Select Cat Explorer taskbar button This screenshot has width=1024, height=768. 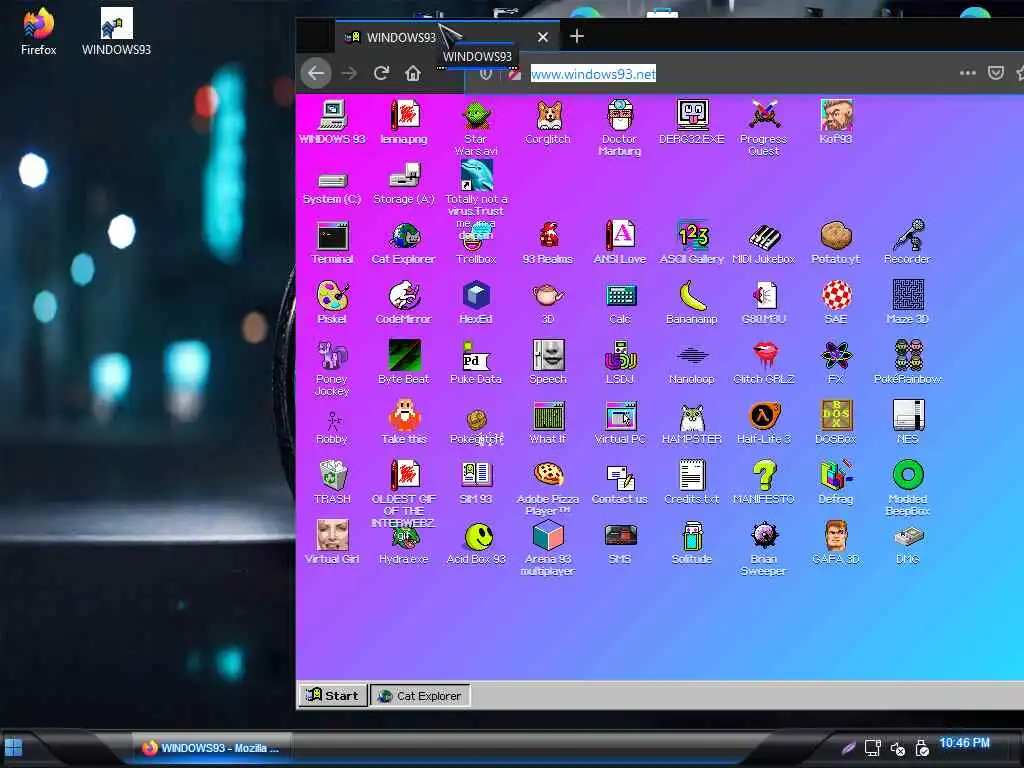(x=420, y=696)
